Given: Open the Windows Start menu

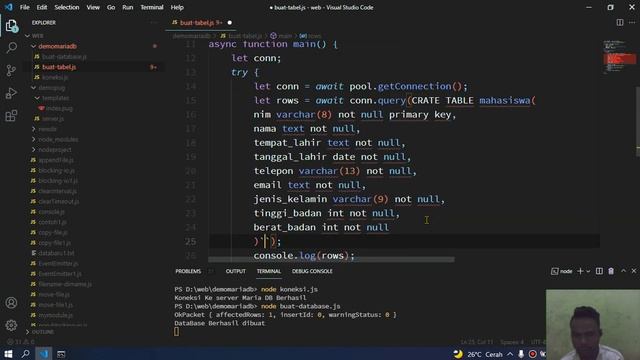Looking at the screenshot, I should (x=8, y=354).
